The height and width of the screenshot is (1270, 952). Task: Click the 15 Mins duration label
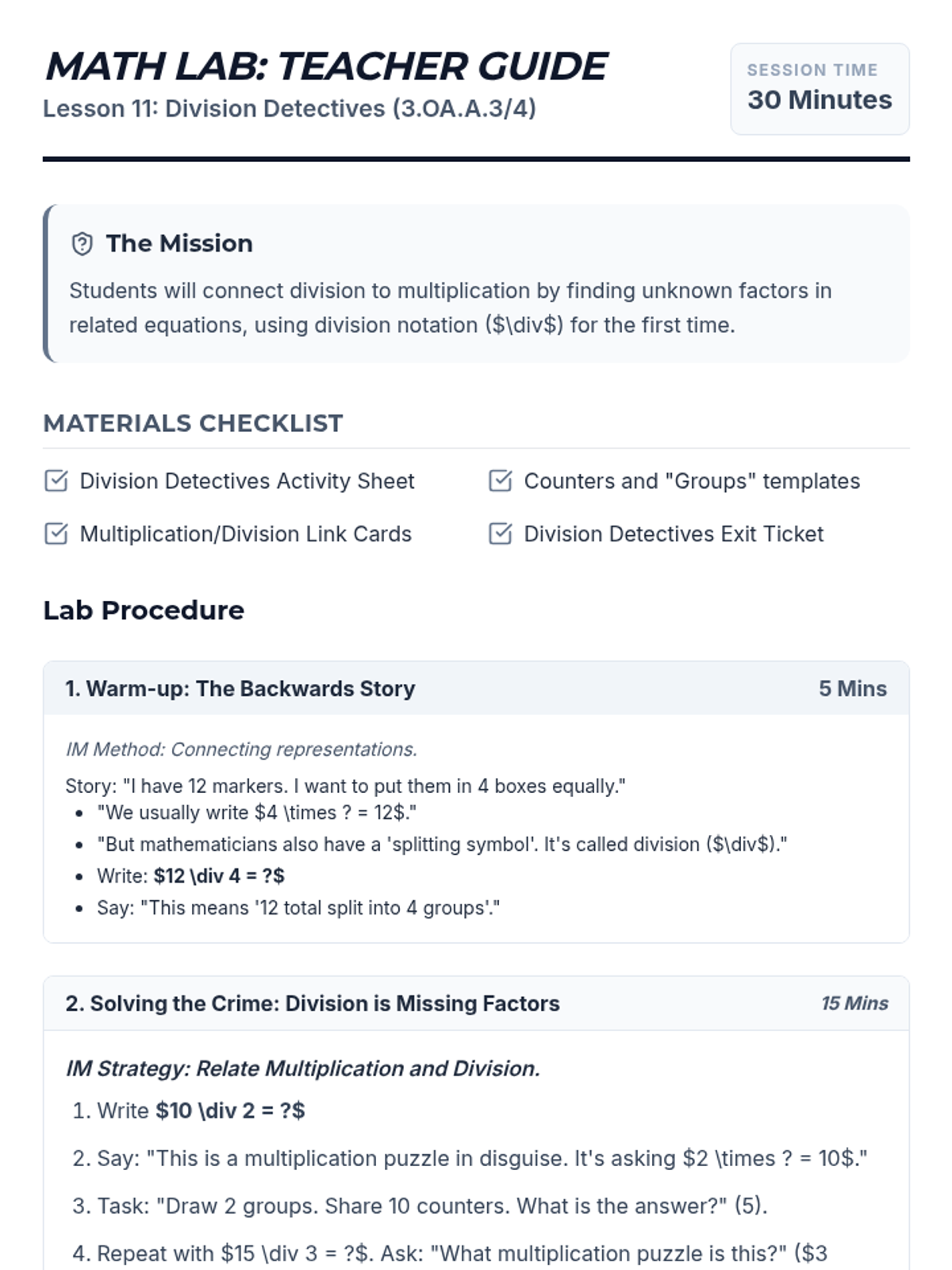coord(854,1003)
